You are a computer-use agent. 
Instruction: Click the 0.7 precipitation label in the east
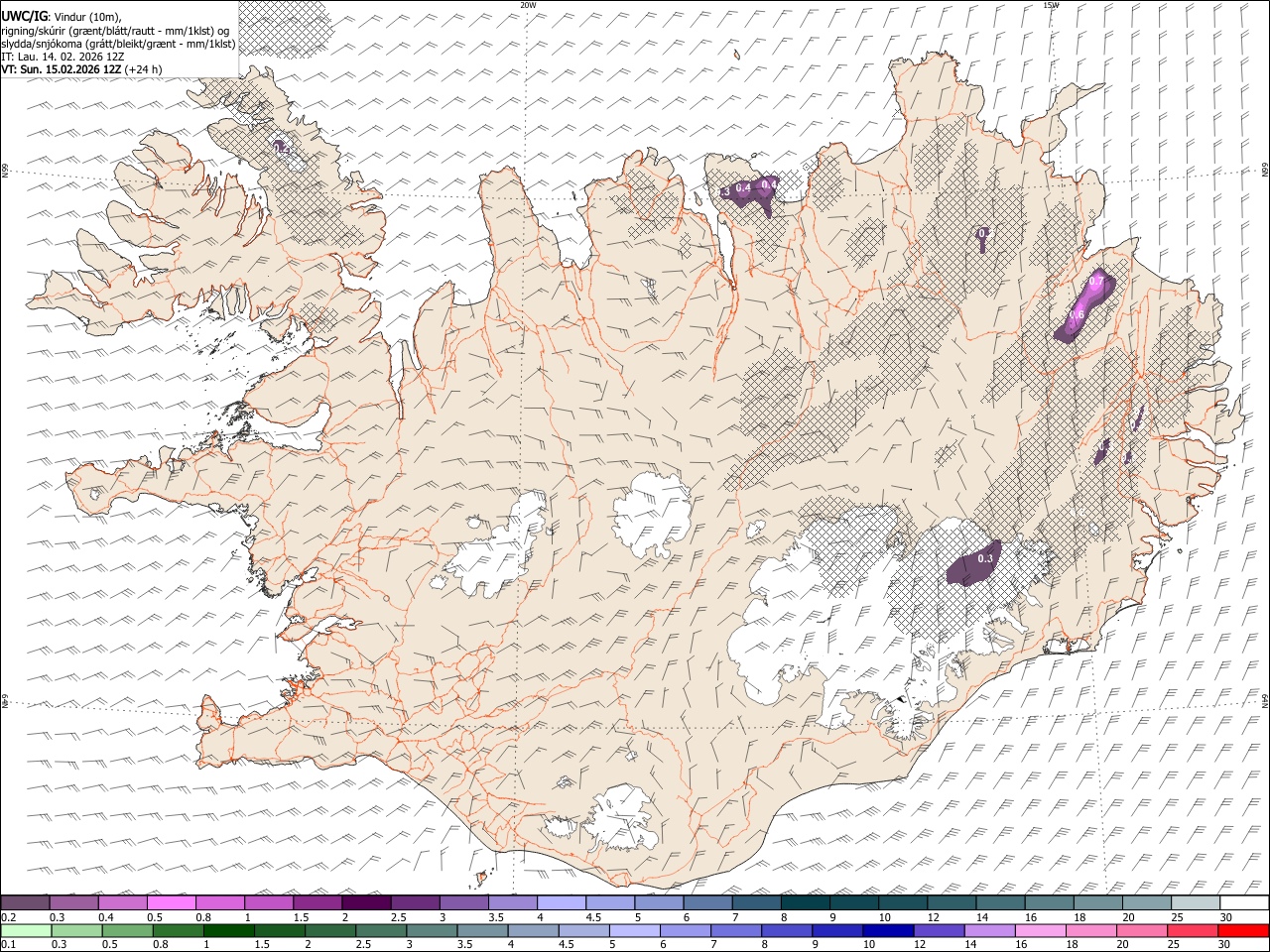coord(1095,283)
